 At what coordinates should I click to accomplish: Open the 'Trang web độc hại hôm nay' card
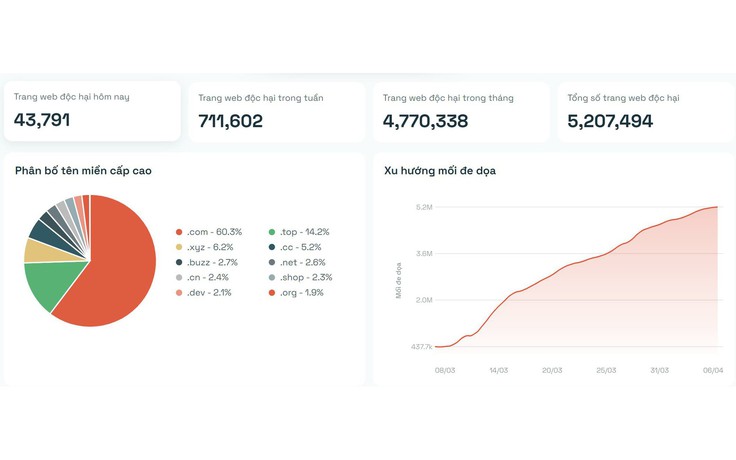(x=92, y=110)
